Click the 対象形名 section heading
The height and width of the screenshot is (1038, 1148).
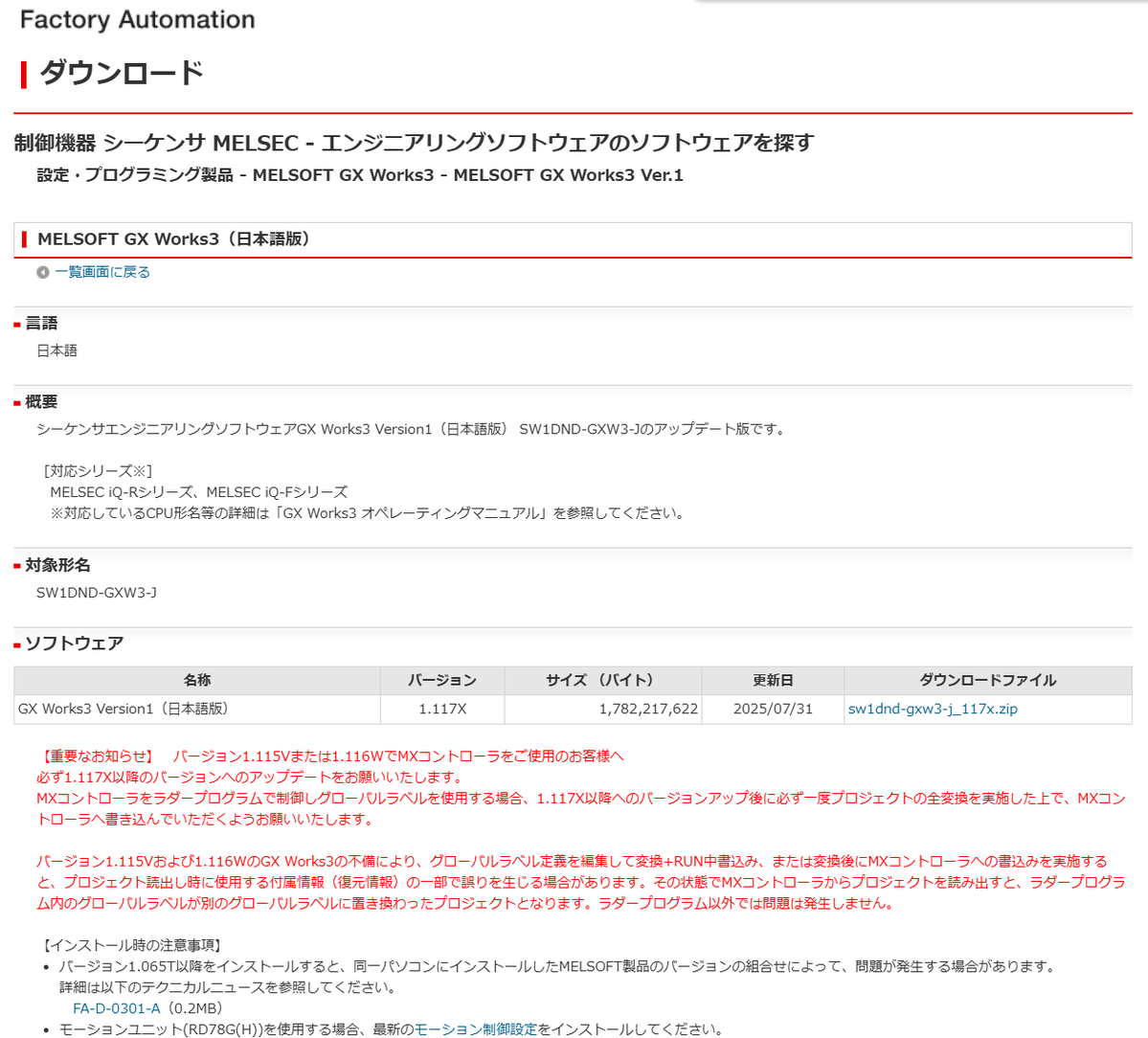click(57, 565)
